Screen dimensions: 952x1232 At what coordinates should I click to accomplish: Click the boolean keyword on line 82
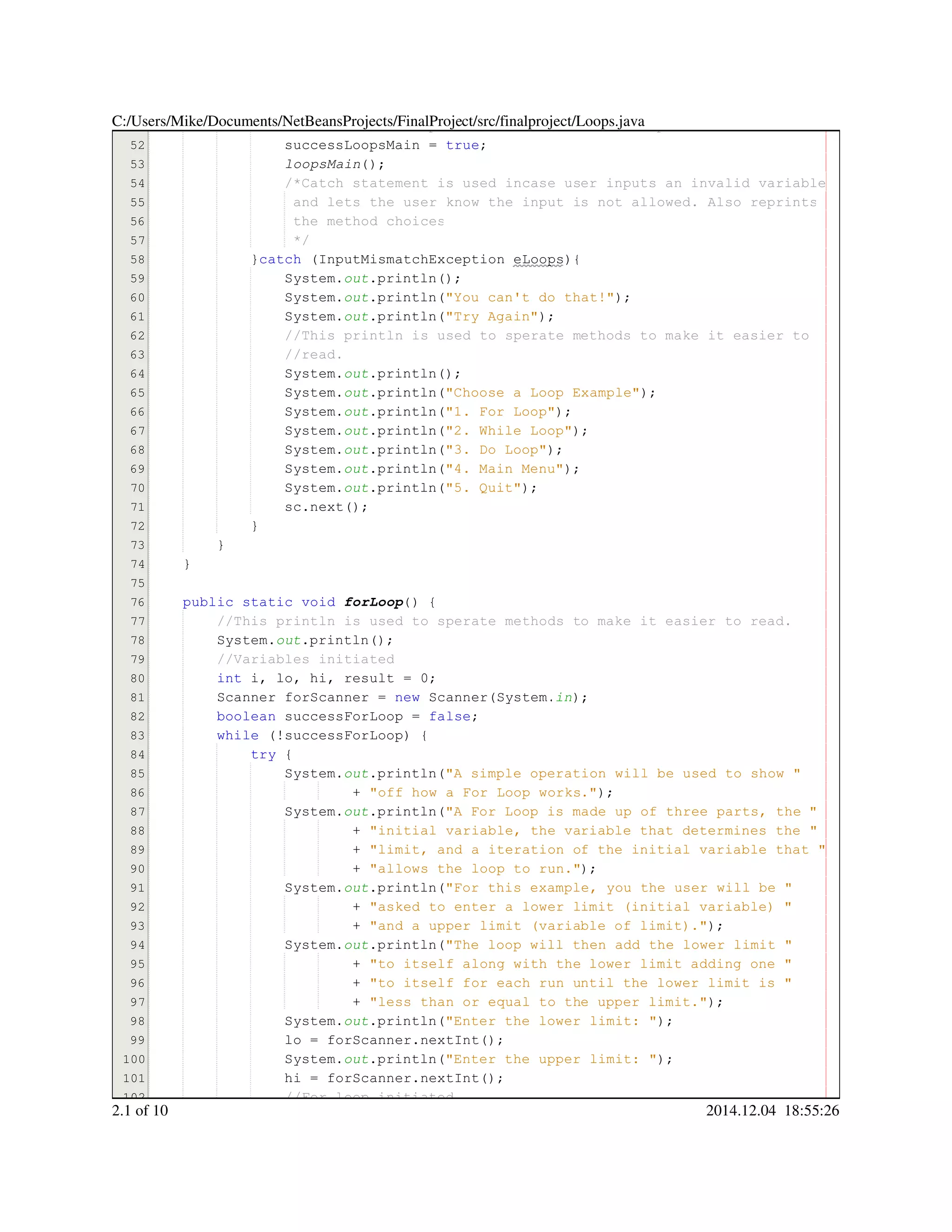(x=246, y=716)
